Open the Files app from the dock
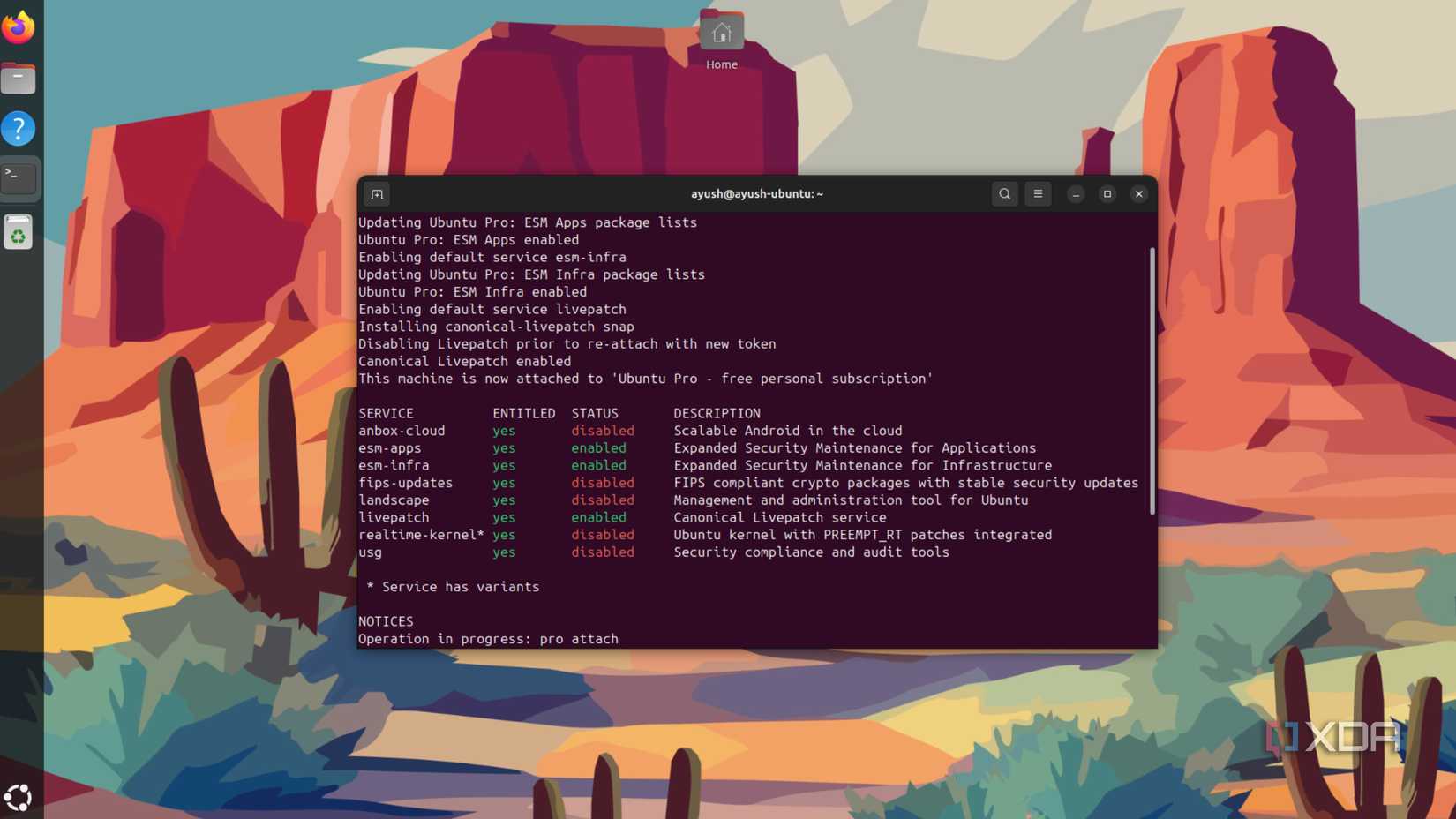 [19, 78]
